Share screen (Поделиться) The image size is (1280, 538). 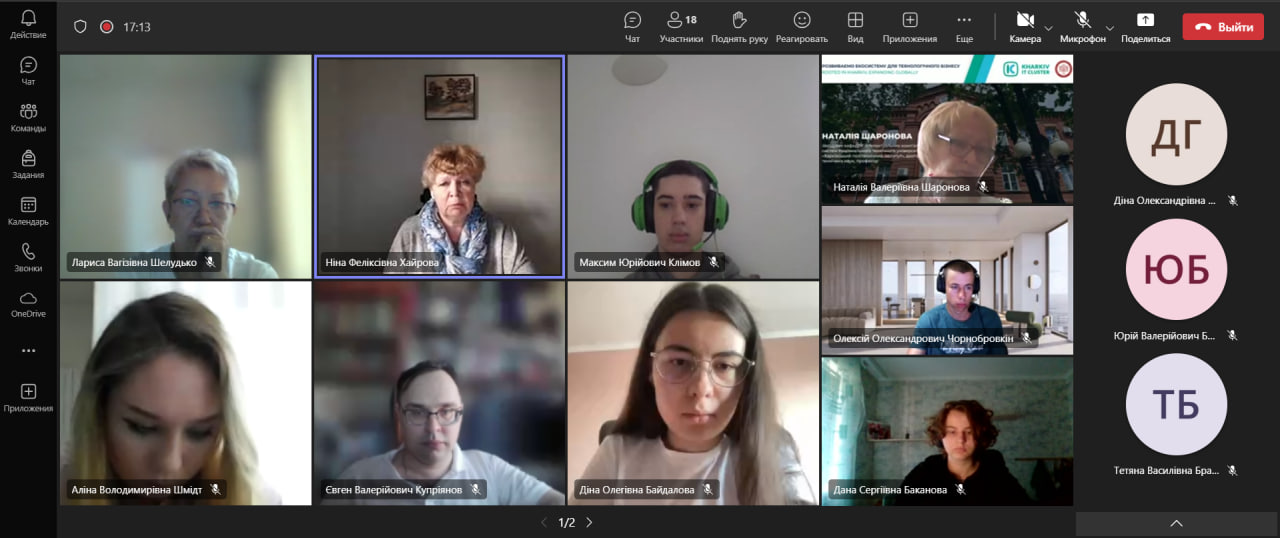(x=1146, y=27)
